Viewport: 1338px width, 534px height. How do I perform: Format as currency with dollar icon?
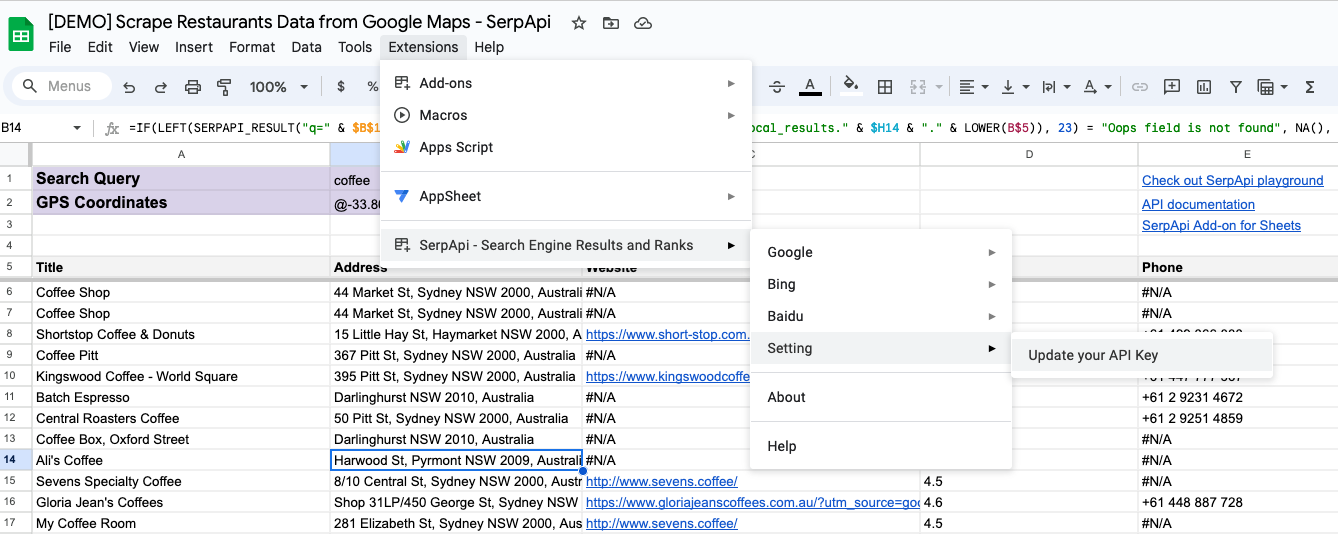click(x=342, y=87)
